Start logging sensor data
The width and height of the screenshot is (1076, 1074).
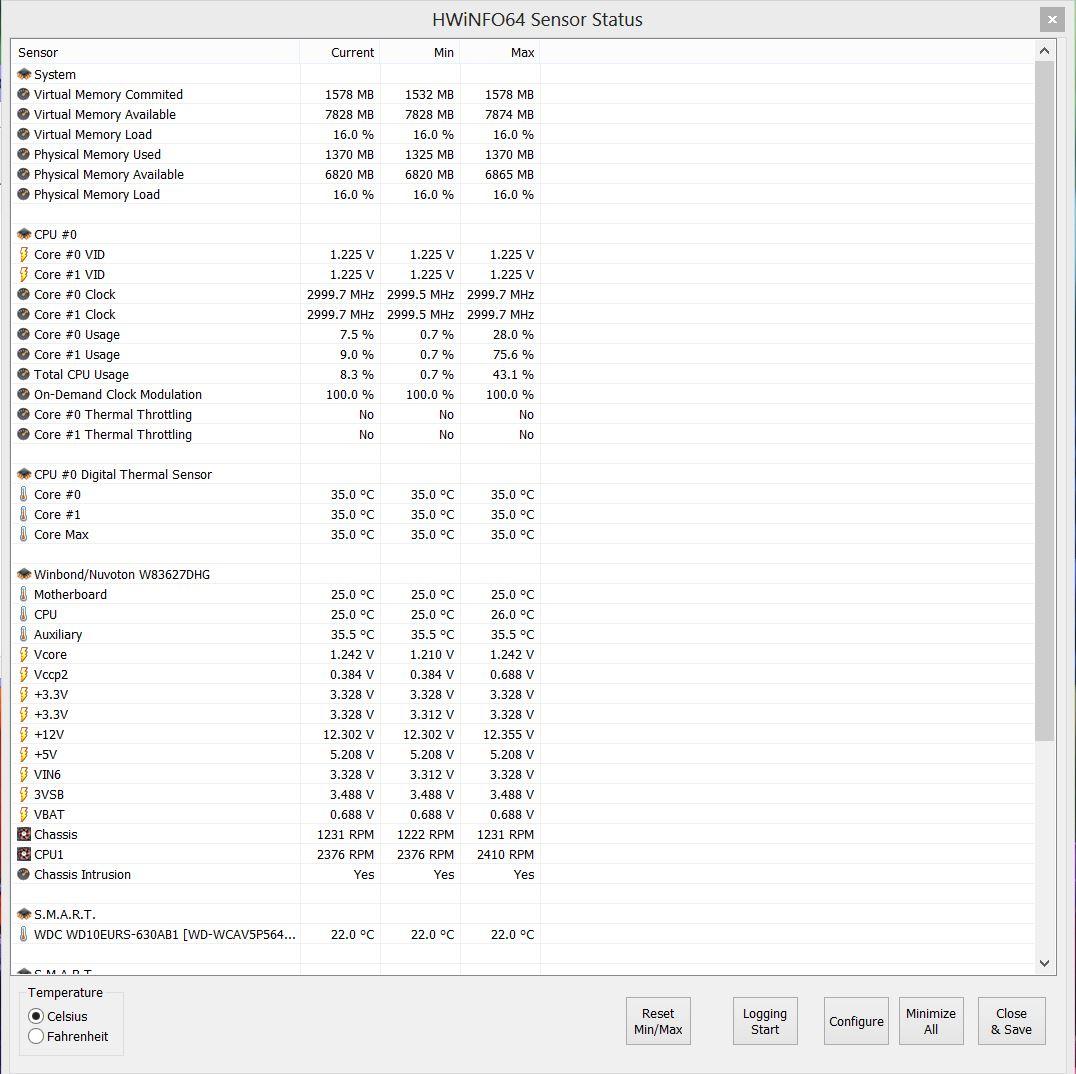tap(765, 1021)
